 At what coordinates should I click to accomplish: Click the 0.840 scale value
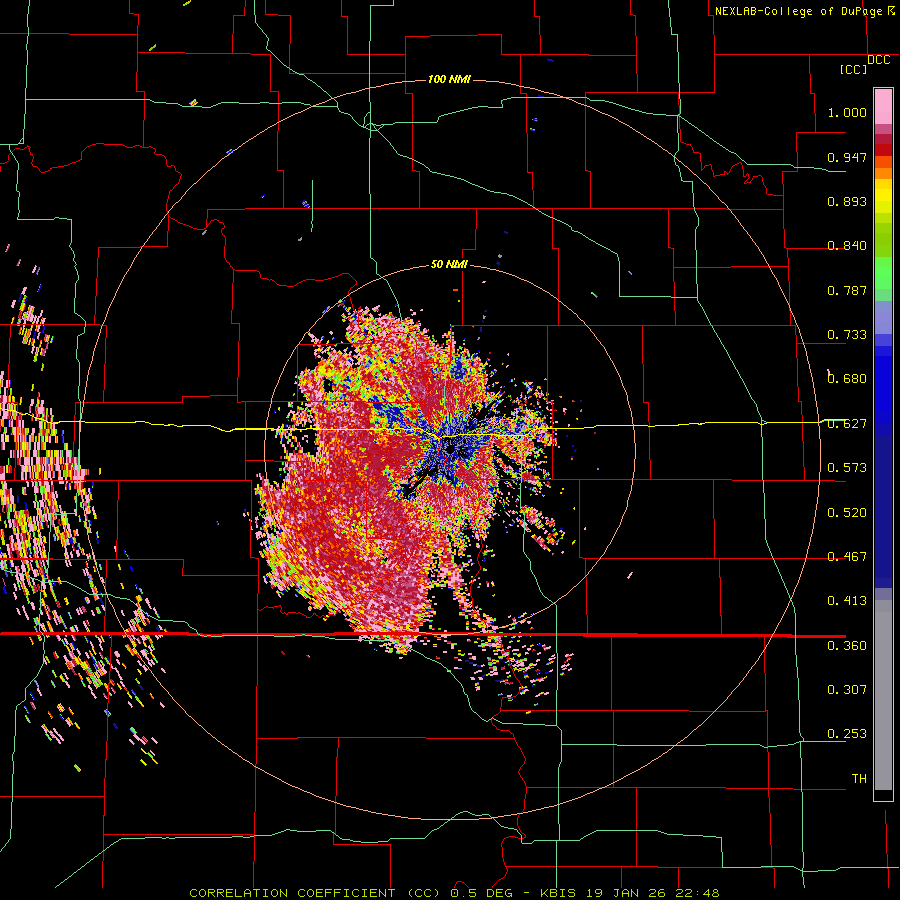pos(847,246)
